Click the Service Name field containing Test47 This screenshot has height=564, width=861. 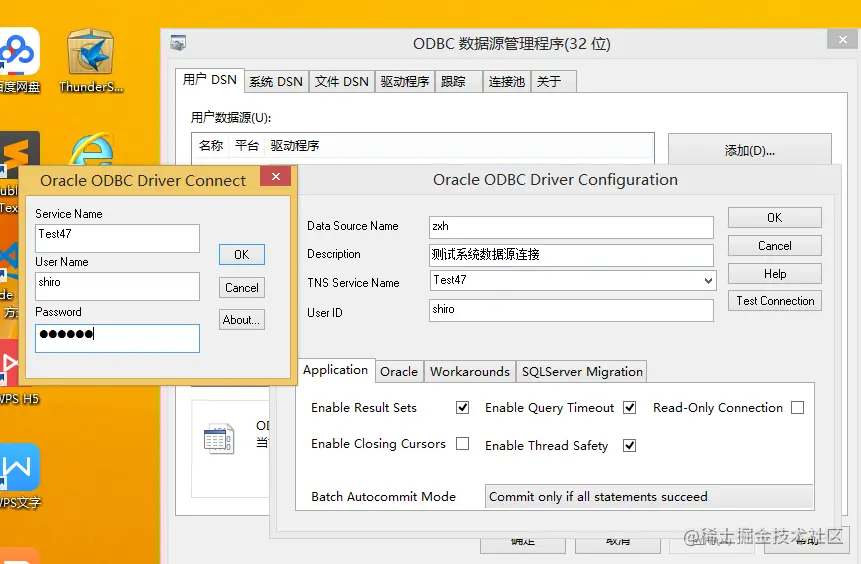118,238
